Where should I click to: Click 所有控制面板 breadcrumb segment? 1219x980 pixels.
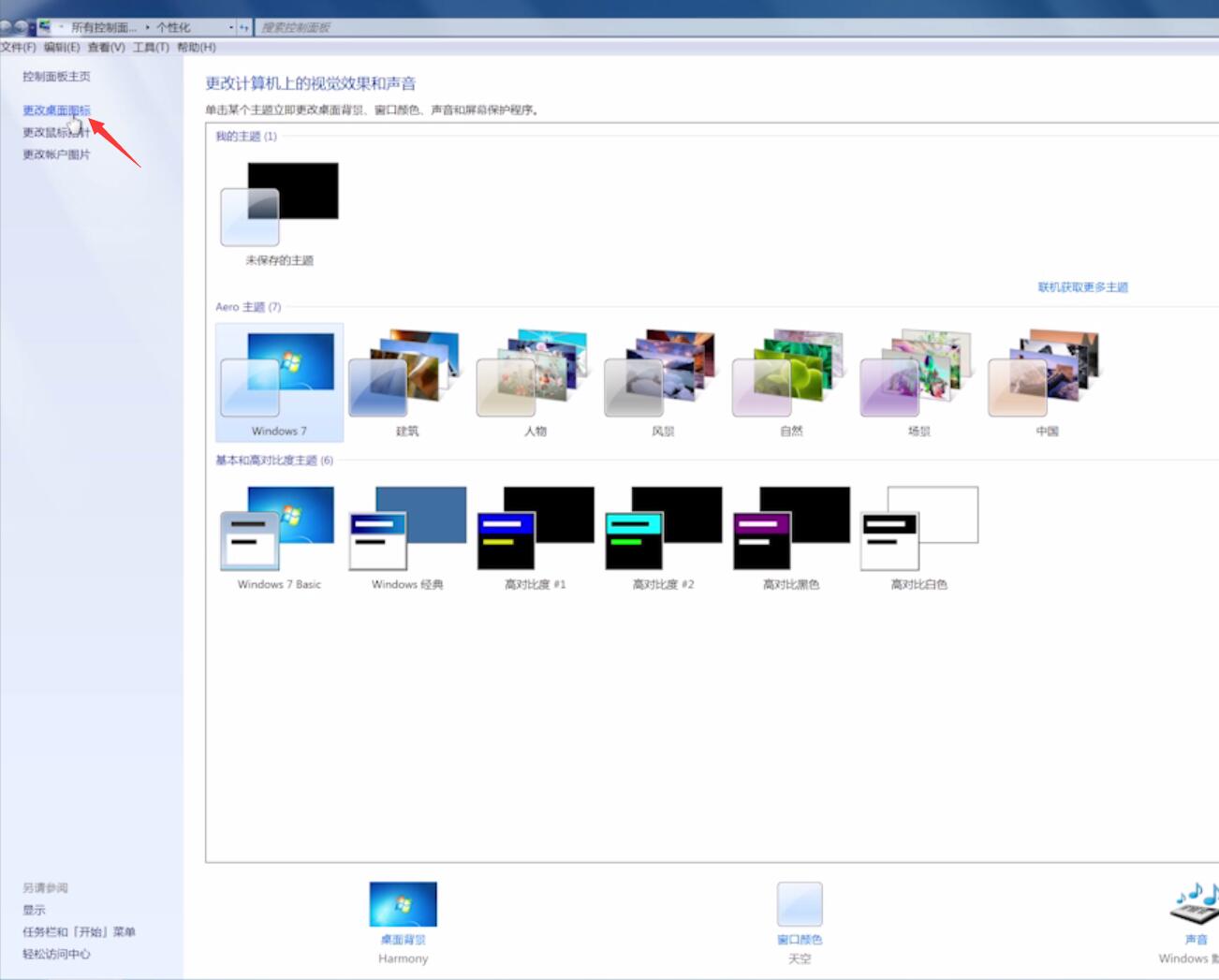tap(104, 27)
